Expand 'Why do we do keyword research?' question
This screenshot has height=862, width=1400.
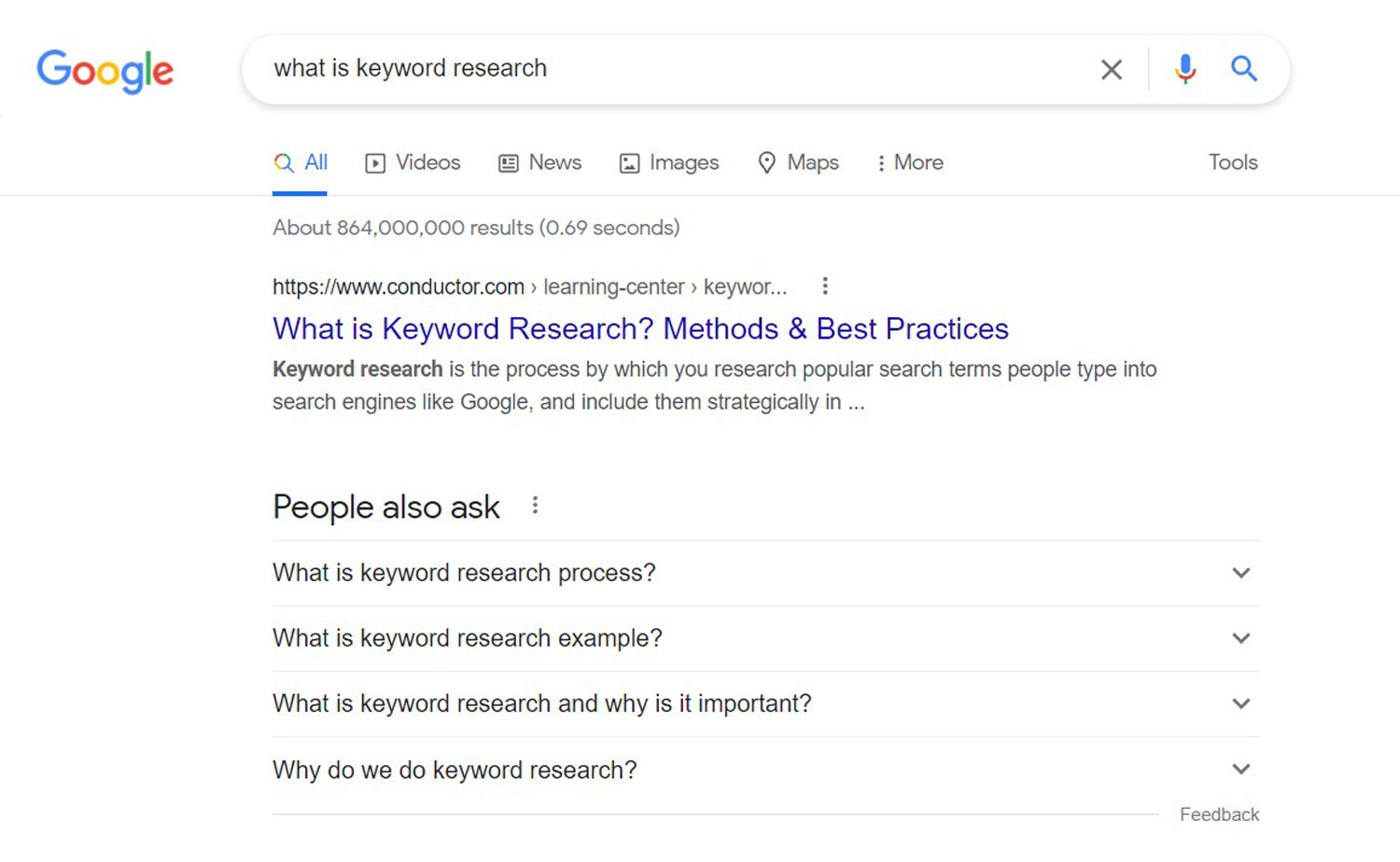click(765, 770)
